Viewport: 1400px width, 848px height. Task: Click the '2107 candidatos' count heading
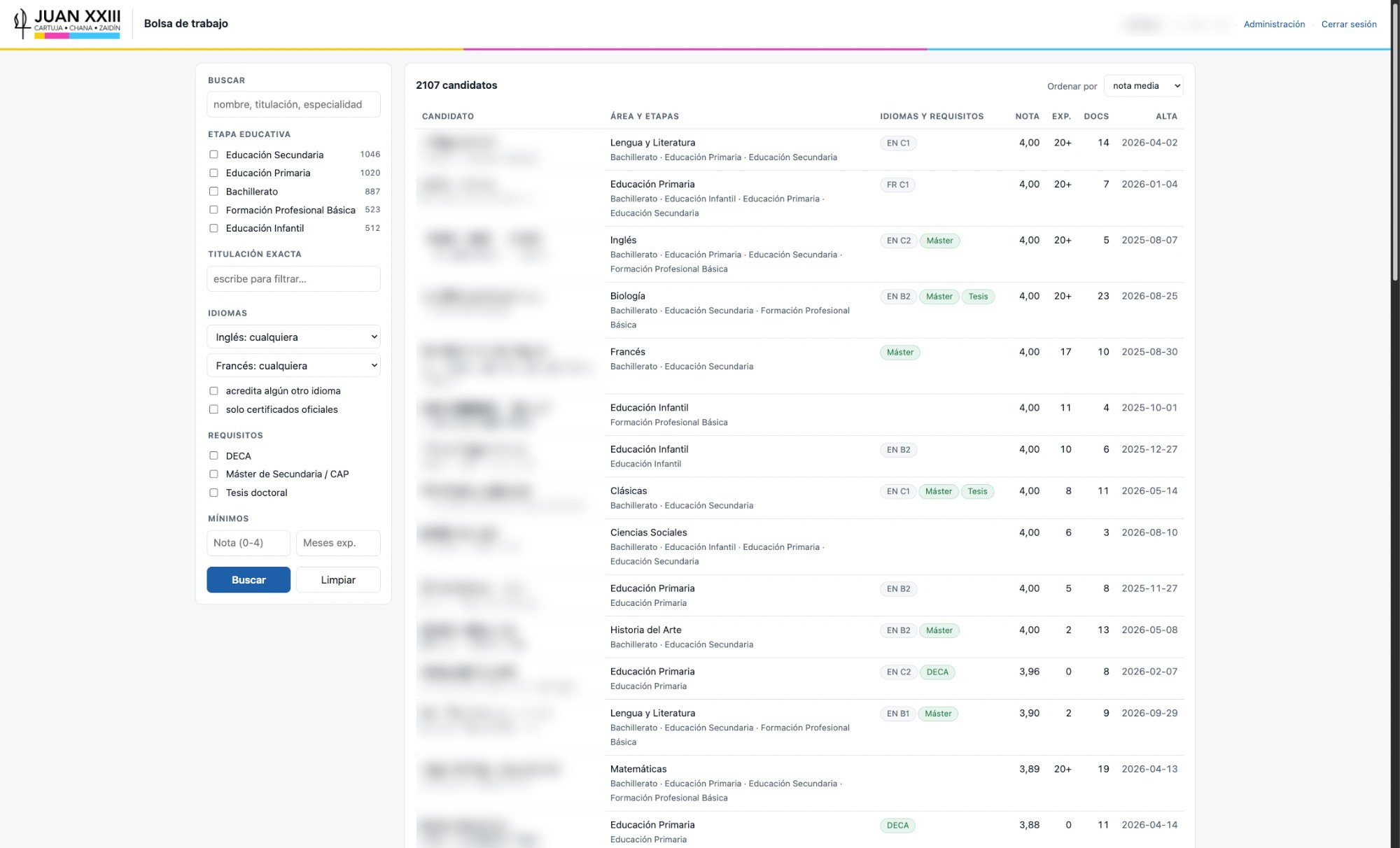tap(456, 85)
